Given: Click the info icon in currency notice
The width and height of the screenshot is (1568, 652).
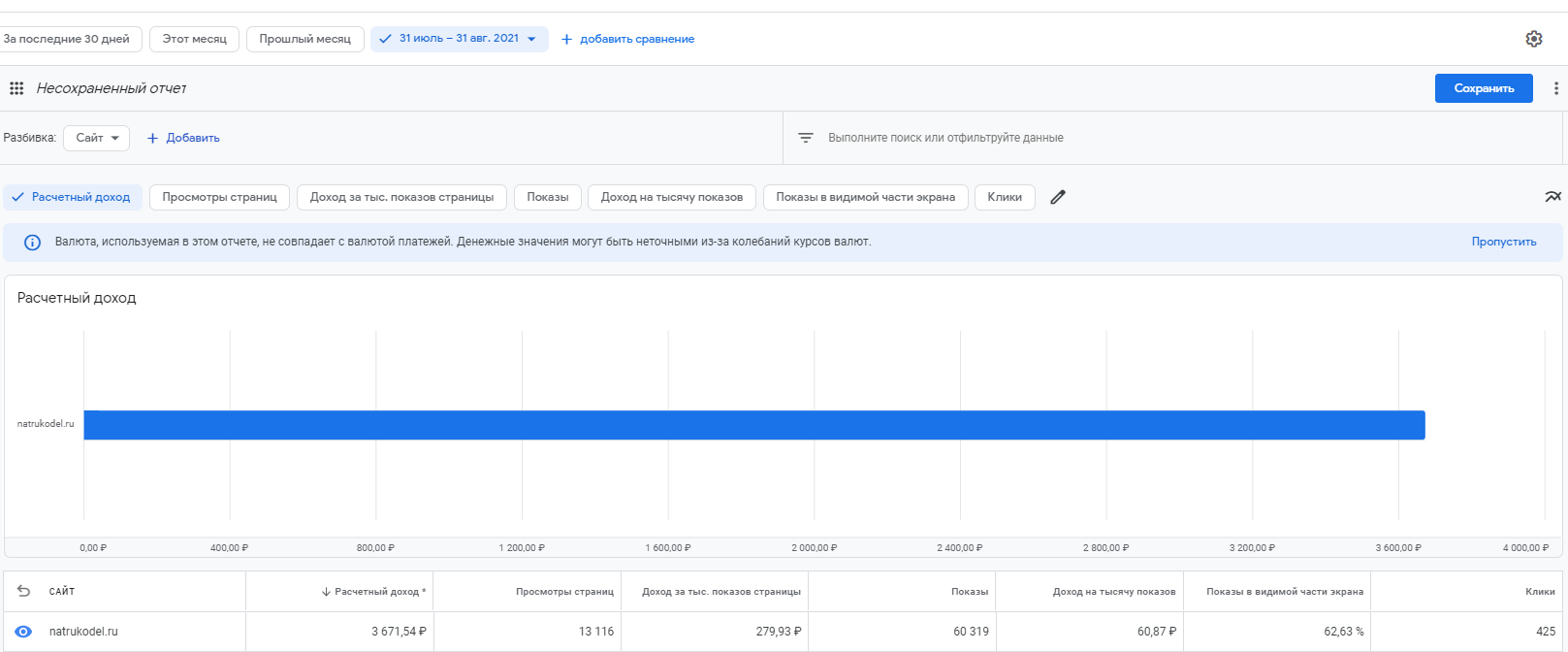Looking at the screenshot, I should [32, 243].
